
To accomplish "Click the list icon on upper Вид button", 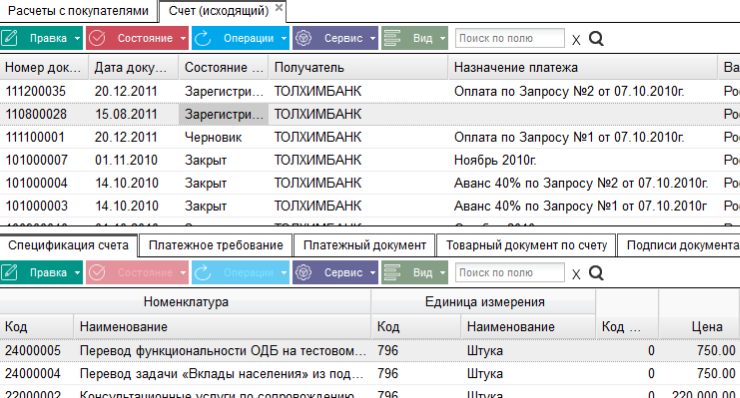I will coord(392,38).
